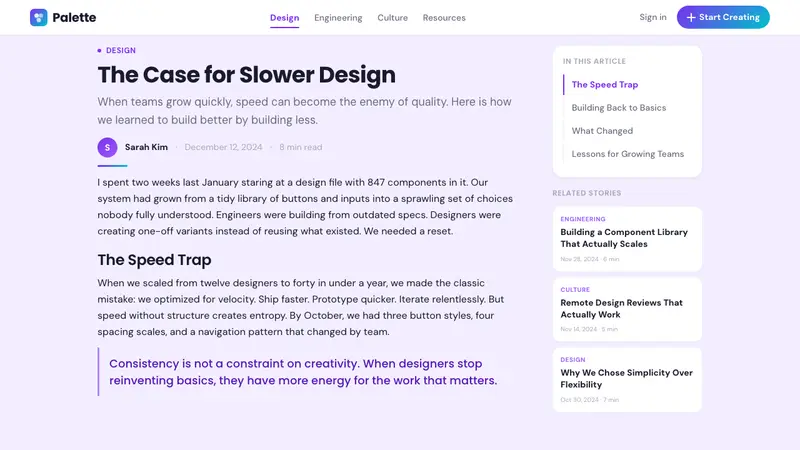The width and height of the screenshot is (800, 450).
Task: Click the IN THIS ARTICLE heading
Action: click(594, 61)
